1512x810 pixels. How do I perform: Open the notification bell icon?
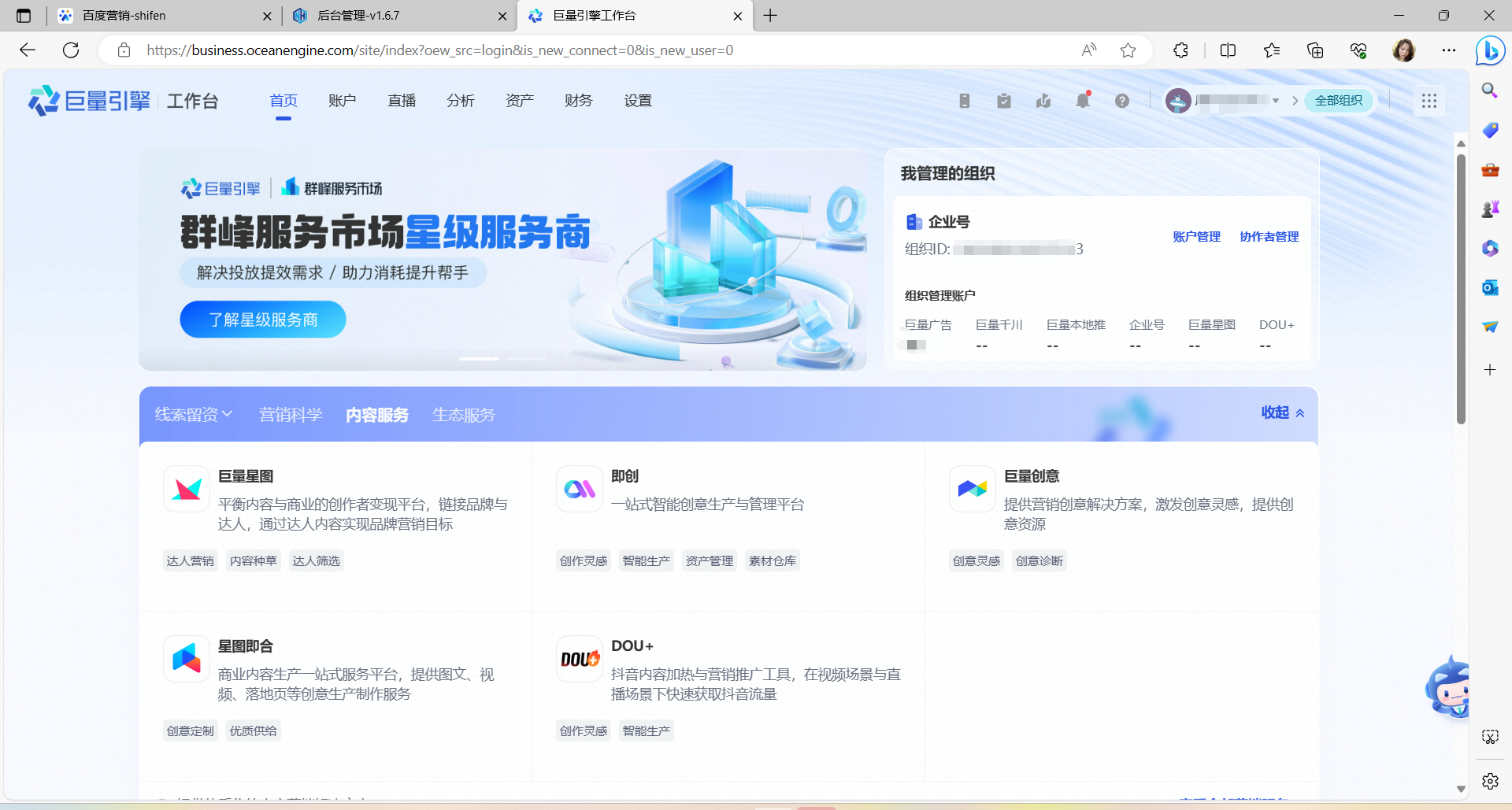click(x=1083, y=101)
